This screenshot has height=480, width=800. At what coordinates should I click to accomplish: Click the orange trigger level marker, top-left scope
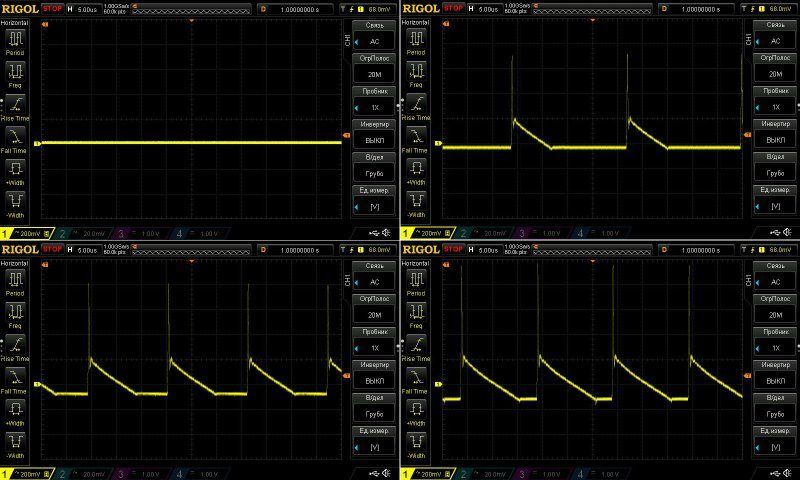pyautogui.click(x=347, y=135)
